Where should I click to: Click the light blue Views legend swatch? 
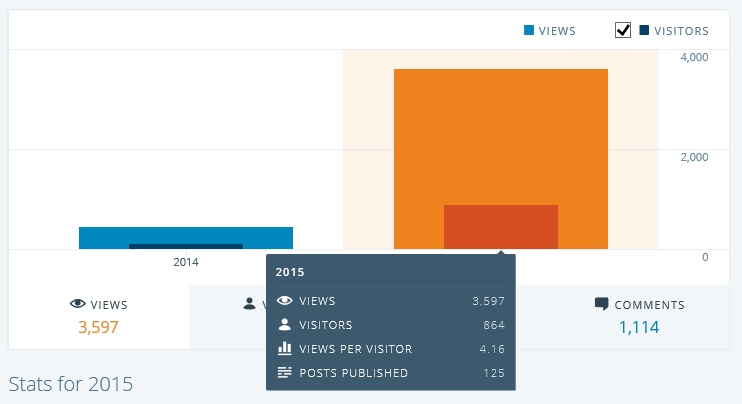pyautogui.click(x=529, y=31)
